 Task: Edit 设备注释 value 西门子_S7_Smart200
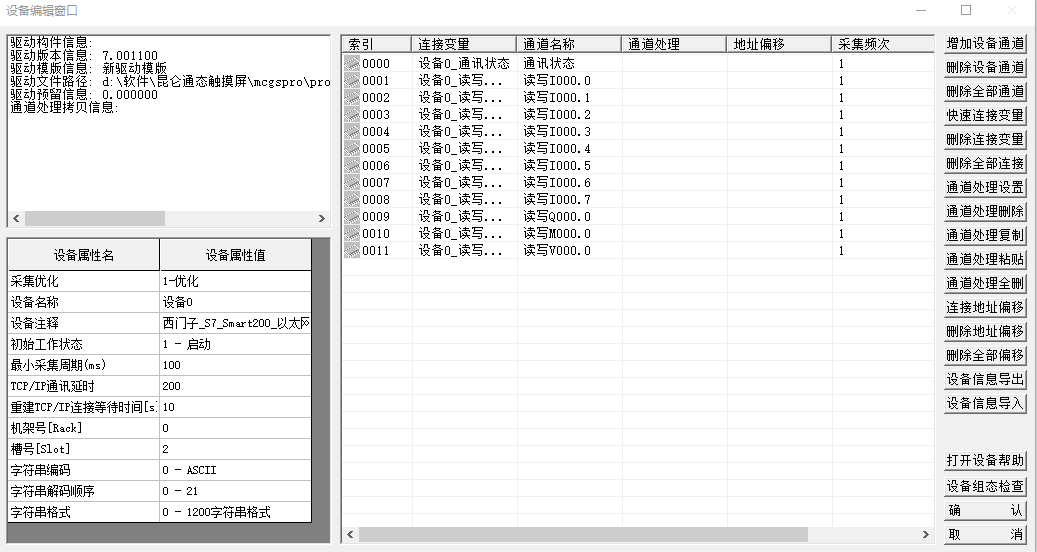coord(235,323)
